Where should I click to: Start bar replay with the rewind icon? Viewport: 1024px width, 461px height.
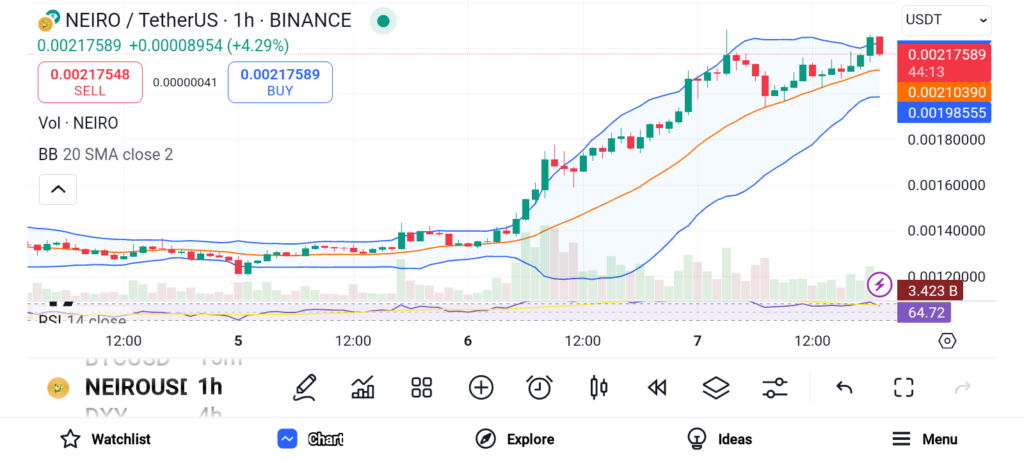657,387
